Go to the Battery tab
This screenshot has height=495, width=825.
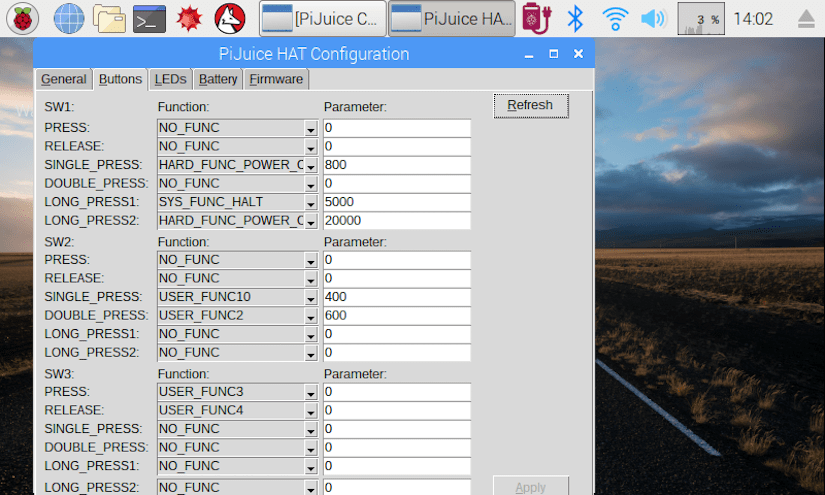click(x=218, y=79)
